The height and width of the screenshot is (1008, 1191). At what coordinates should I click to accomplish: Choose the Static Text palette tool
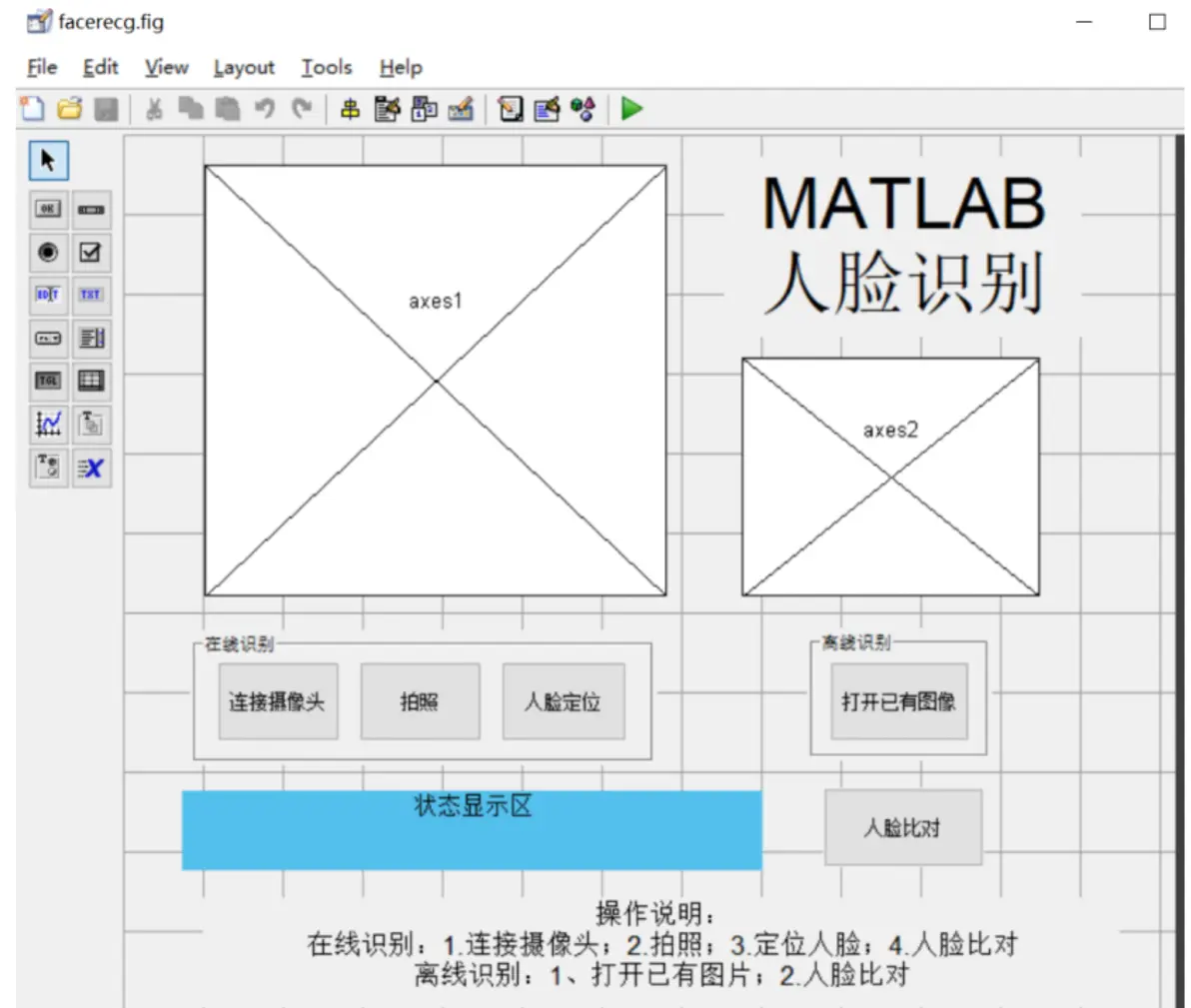91,295
